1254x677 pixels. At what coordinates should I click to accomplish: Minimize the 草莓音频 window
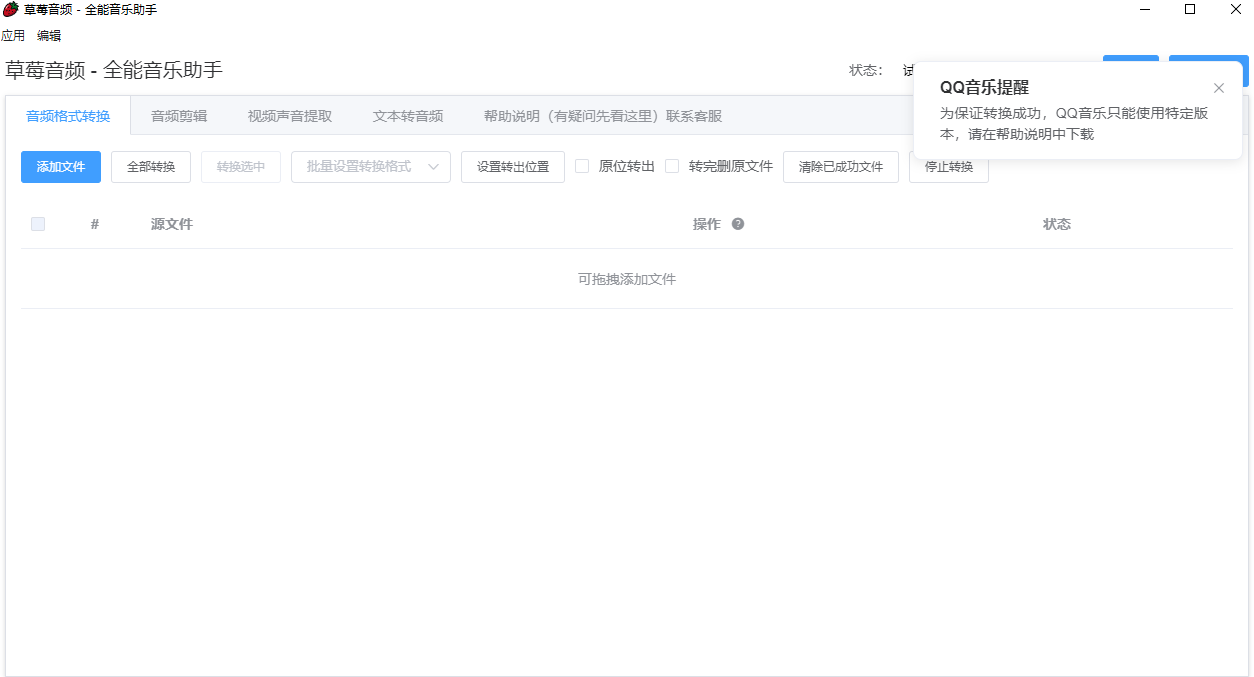[1145, 10]
